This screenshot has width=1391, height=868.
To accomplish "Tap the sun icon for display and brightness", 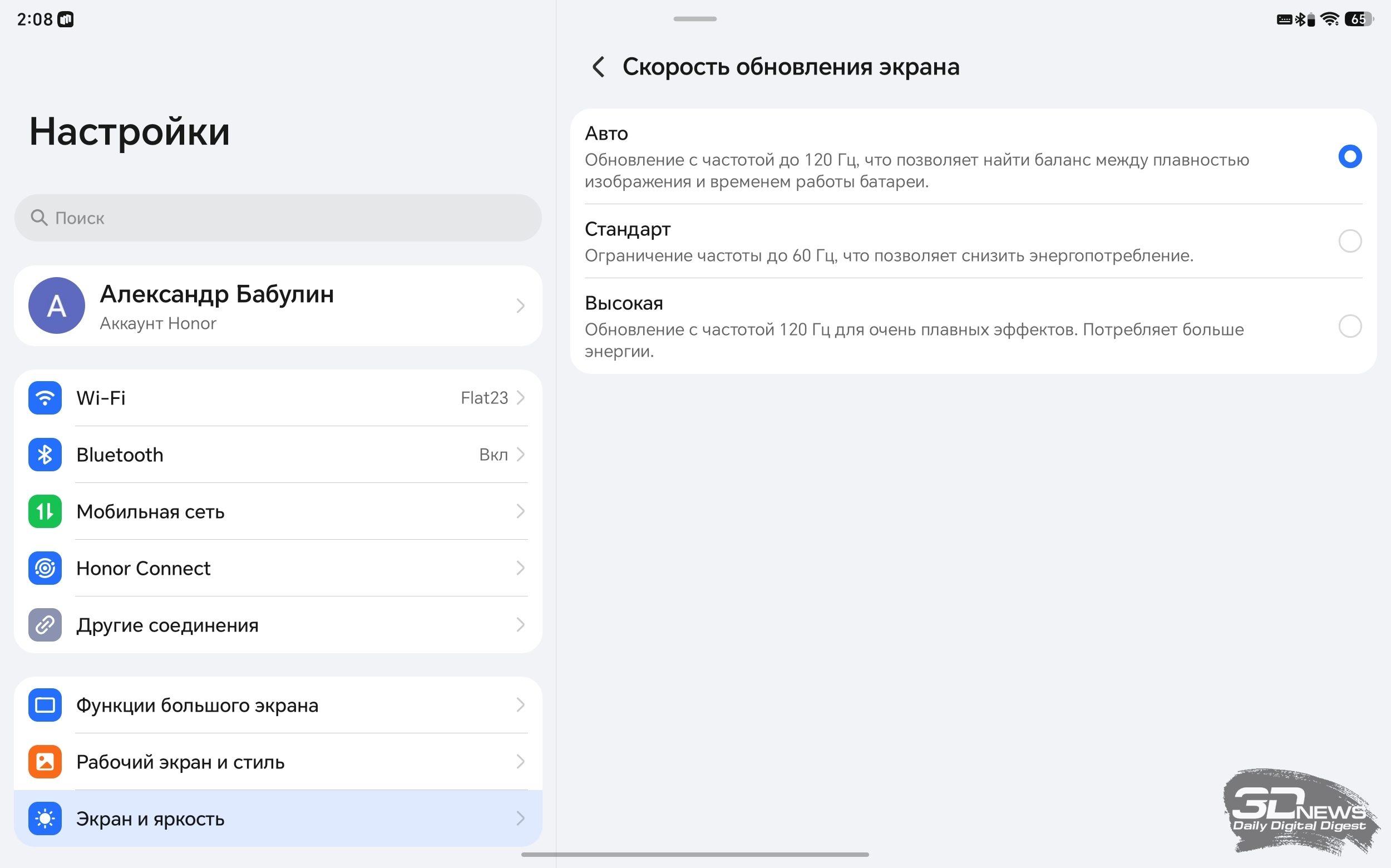I will click(45, 818).
